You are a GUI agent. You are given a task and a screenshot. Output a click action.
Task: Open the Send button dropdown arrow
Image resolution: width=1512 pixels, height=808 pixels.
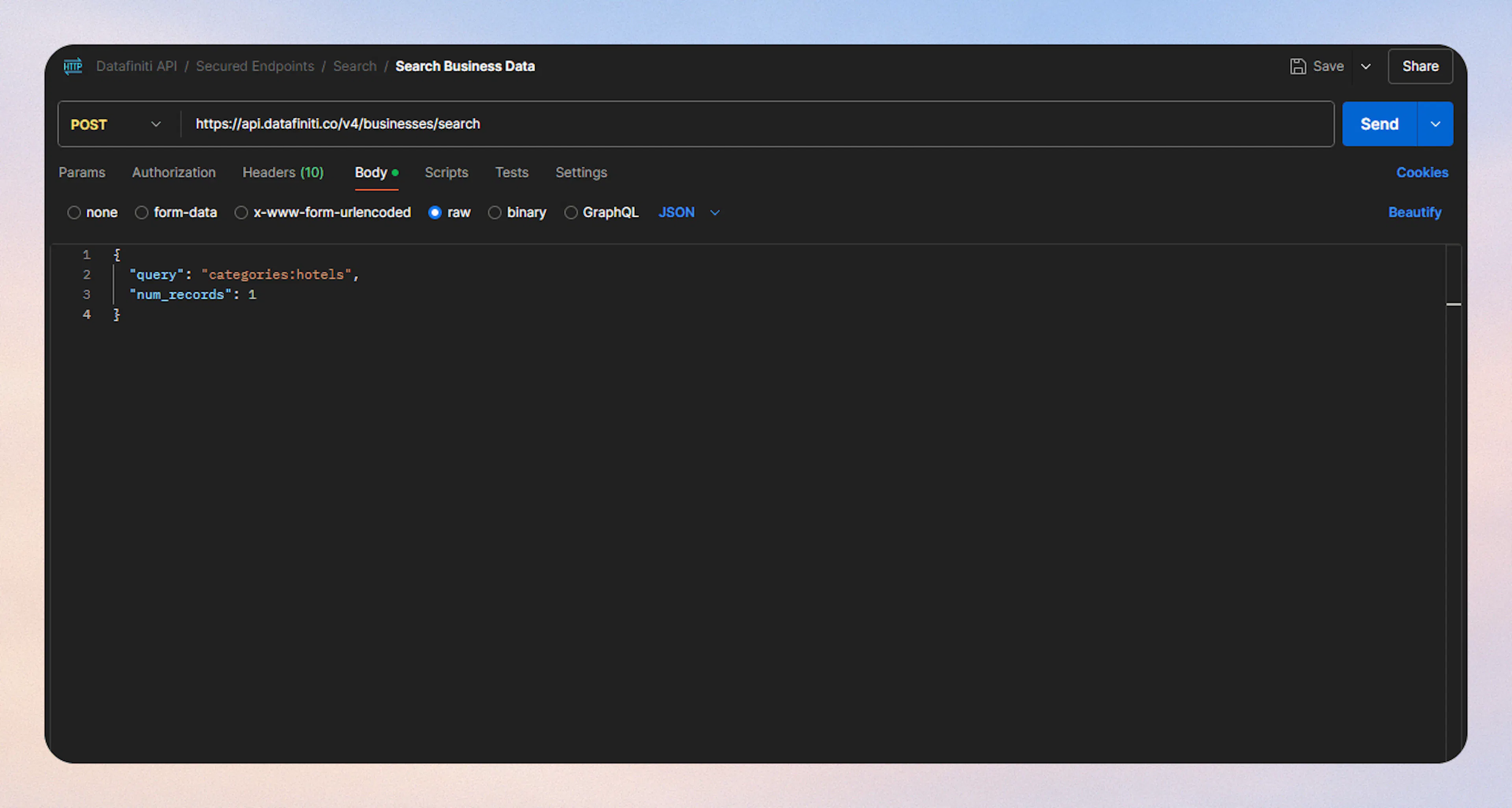click(x=1436, y=124)
